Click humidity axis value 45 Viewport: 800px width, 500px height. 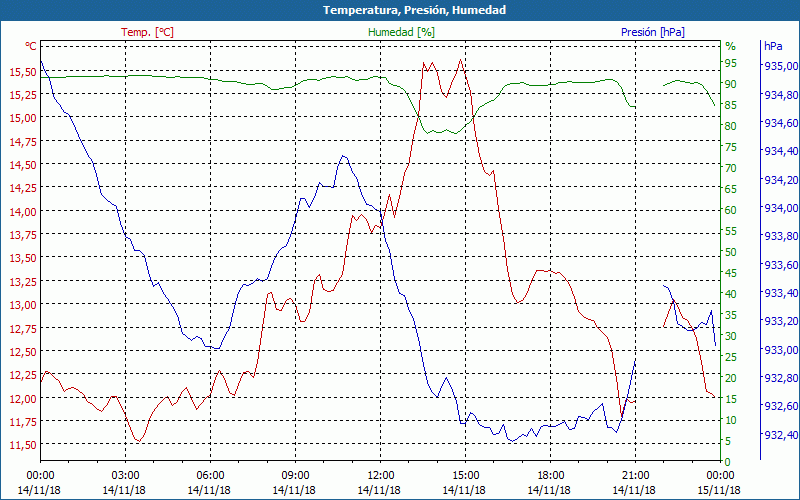731,273
